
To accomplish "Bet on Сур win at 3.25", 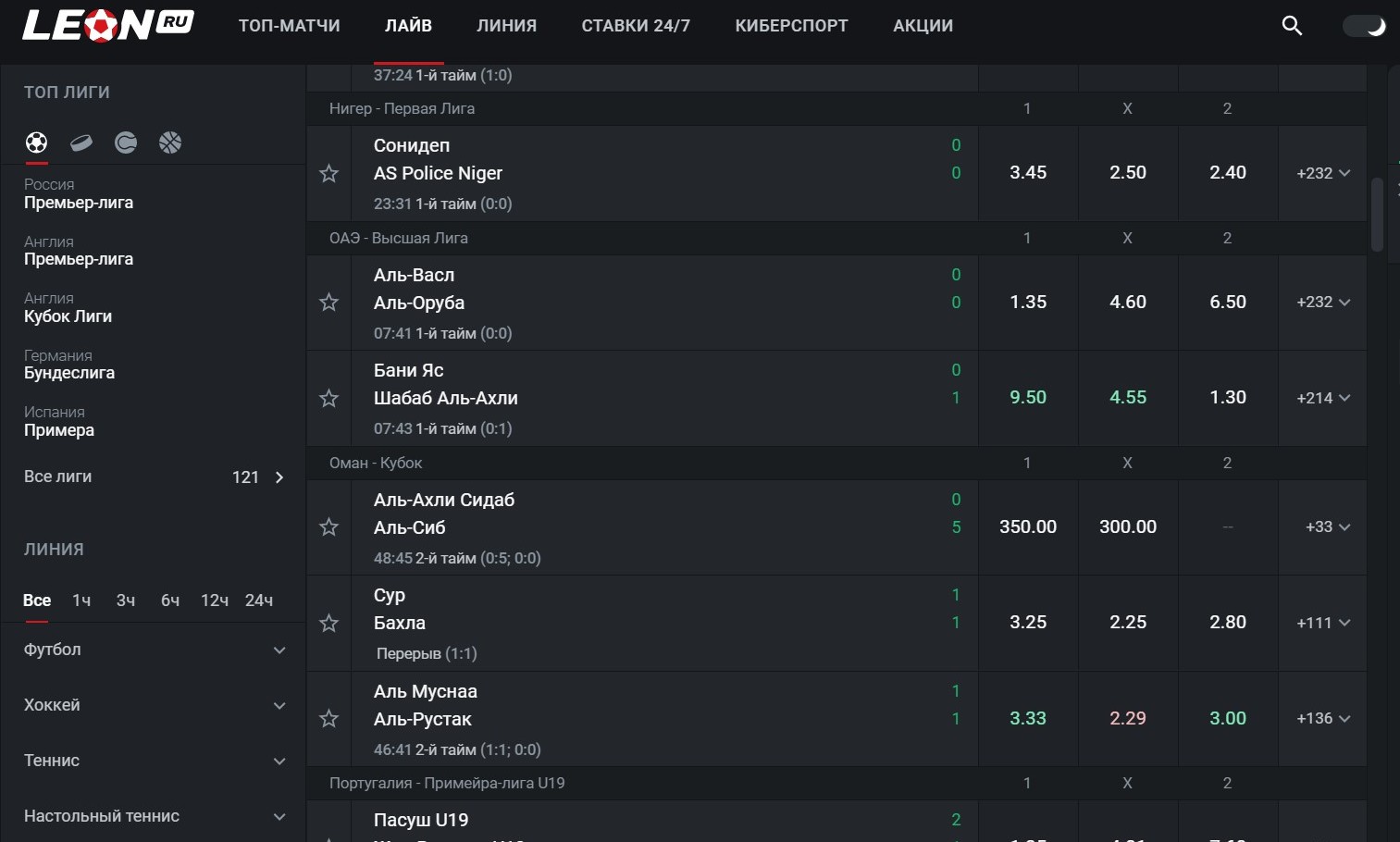I will pyautogui.click(x=1028, y=623).
